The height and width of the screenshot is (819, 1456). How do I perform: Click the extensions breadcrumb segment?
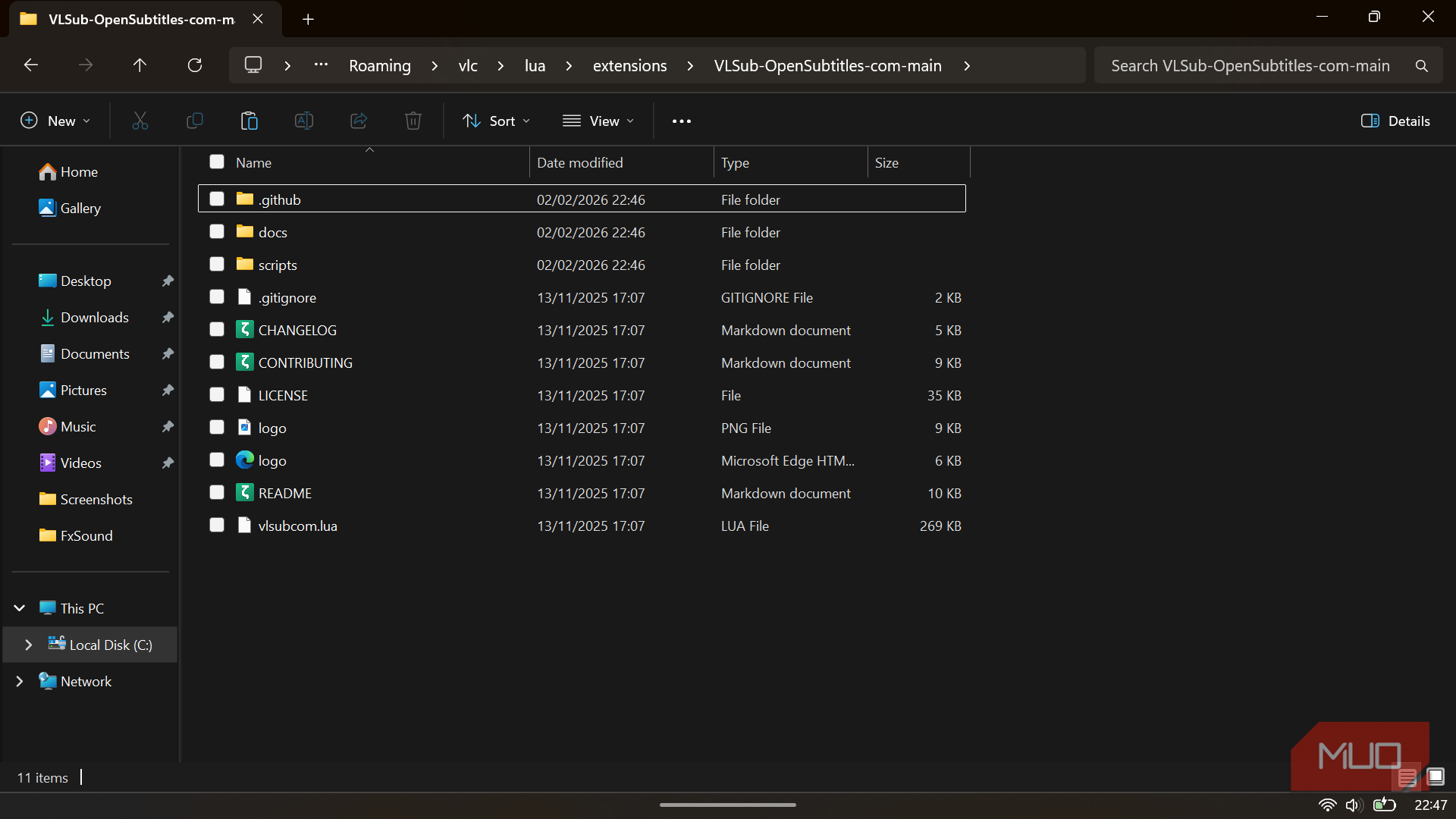click(x=629, y=66)
